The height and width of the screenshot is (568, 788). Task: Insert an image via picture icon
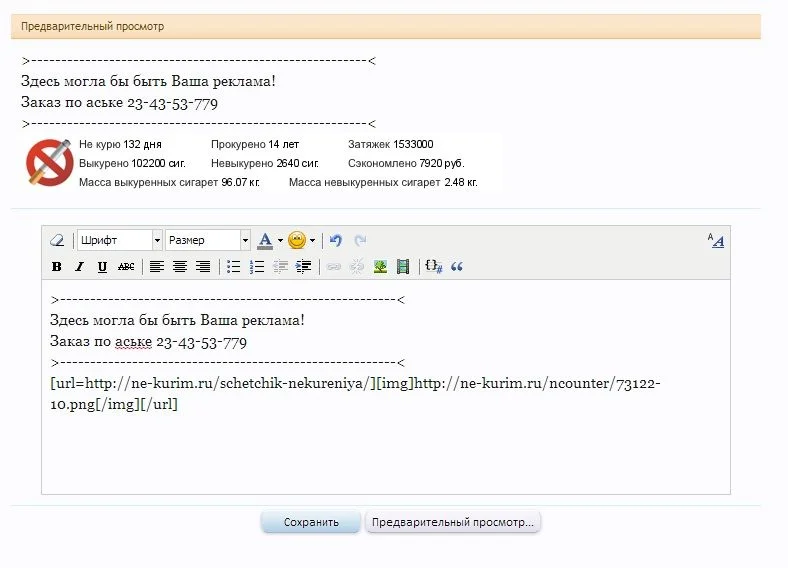tap(380, 266)
